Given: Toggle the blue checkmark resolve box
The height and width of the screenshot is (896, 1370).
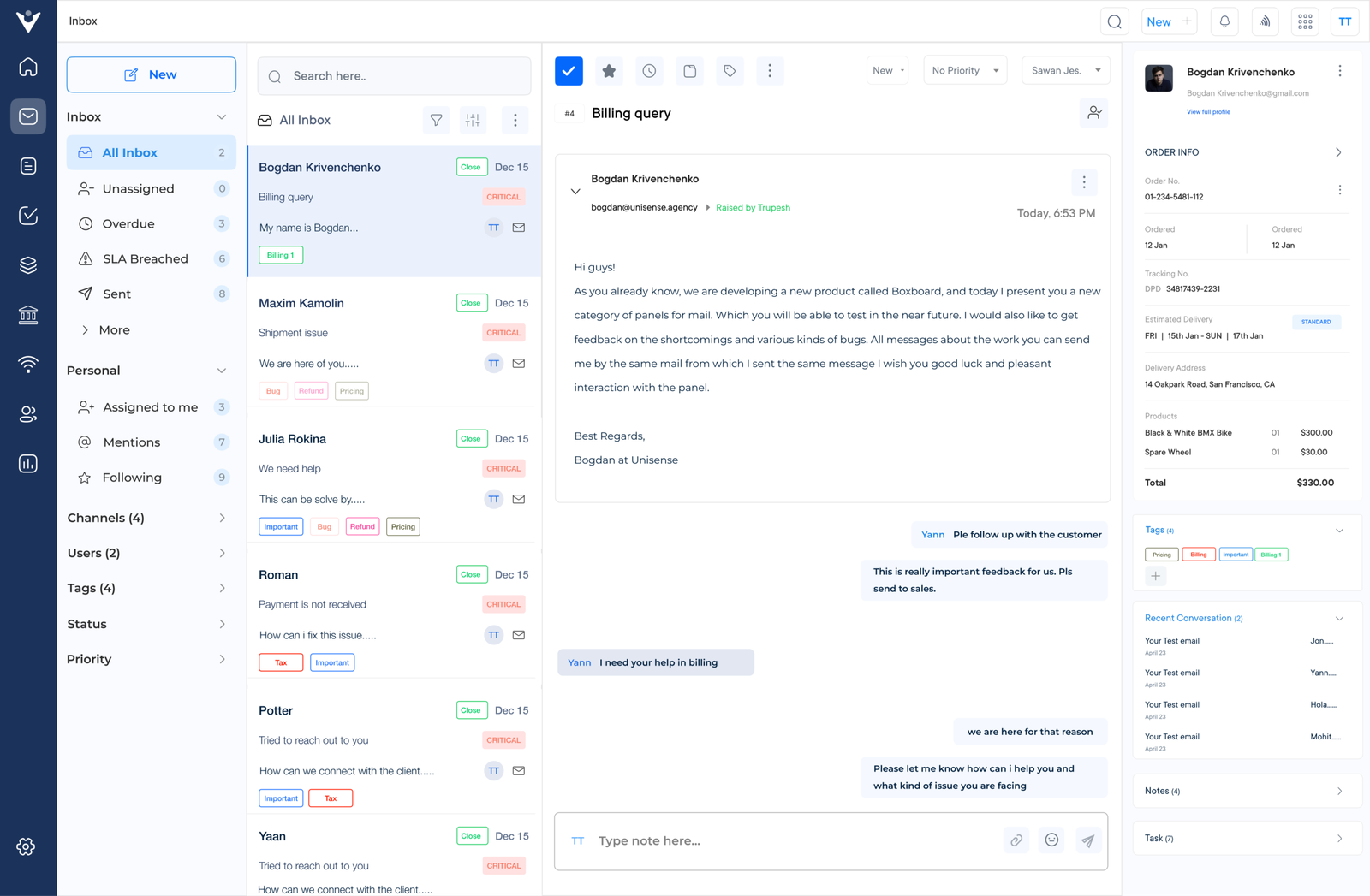Looking at the screenshot, I should [x=569, y=71].
